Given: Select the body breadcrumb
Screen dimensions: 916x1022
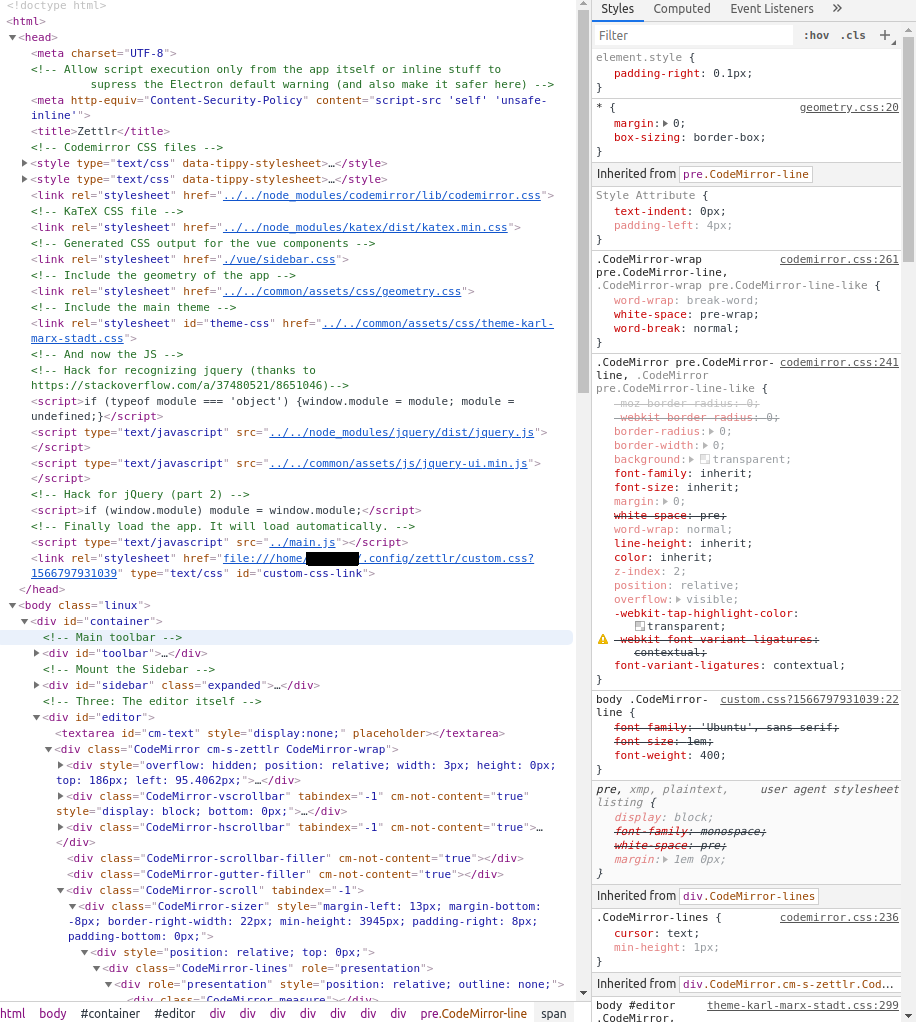Looking at the screenshot, I should pyautogui.click(x=53, y=1014).
